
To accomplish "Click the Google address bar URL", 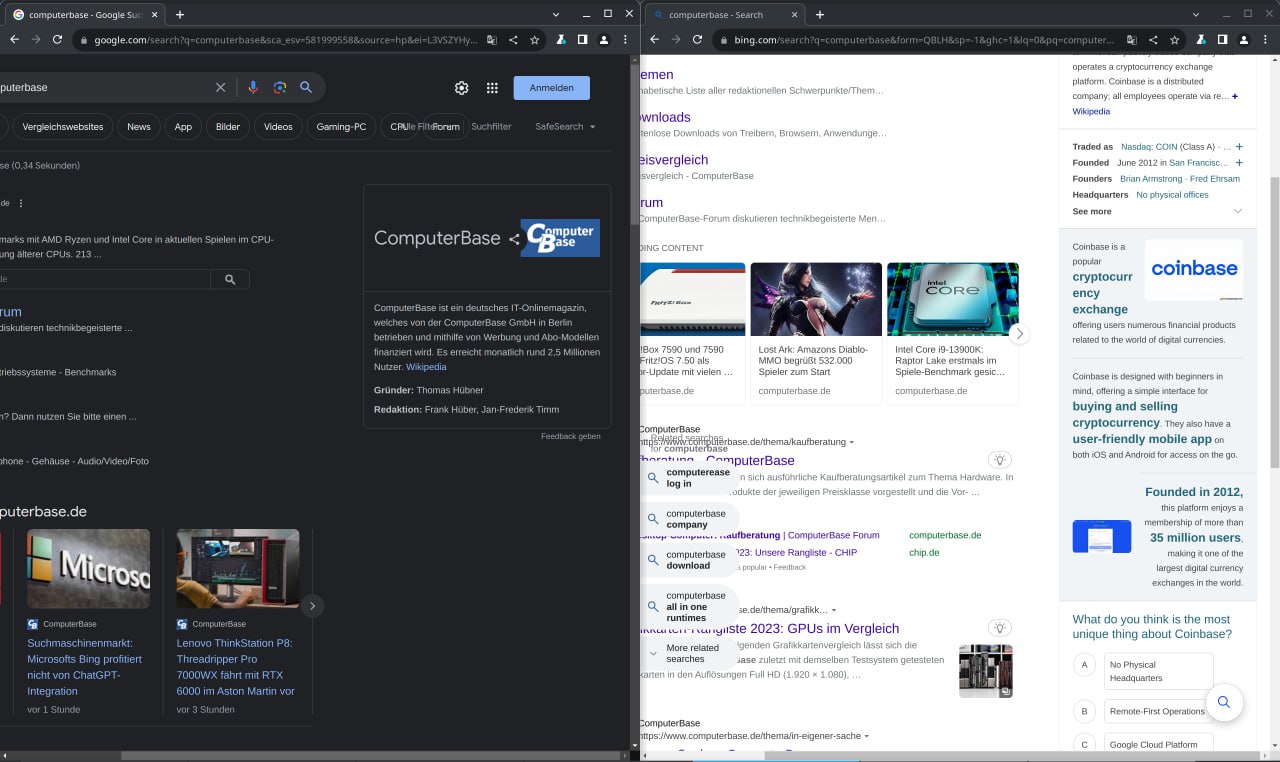I will coord(285,40).
